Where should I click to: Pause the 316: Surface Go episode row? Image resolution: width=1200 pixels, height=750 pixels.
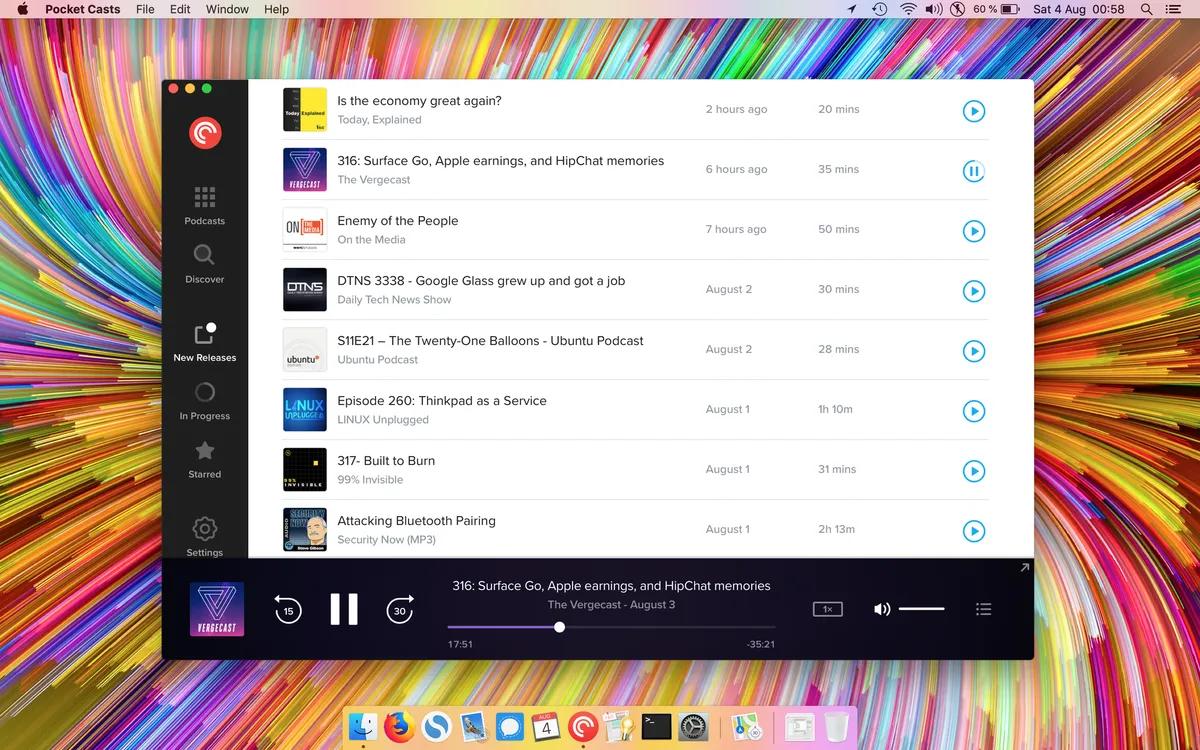(973, 171)
